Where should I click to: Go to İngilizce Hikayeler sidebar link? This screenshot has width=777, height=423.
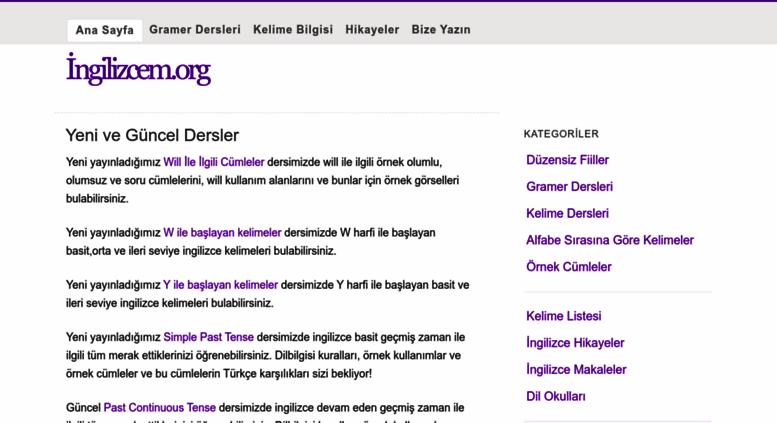pyautogui.click(x=575, y=343)
